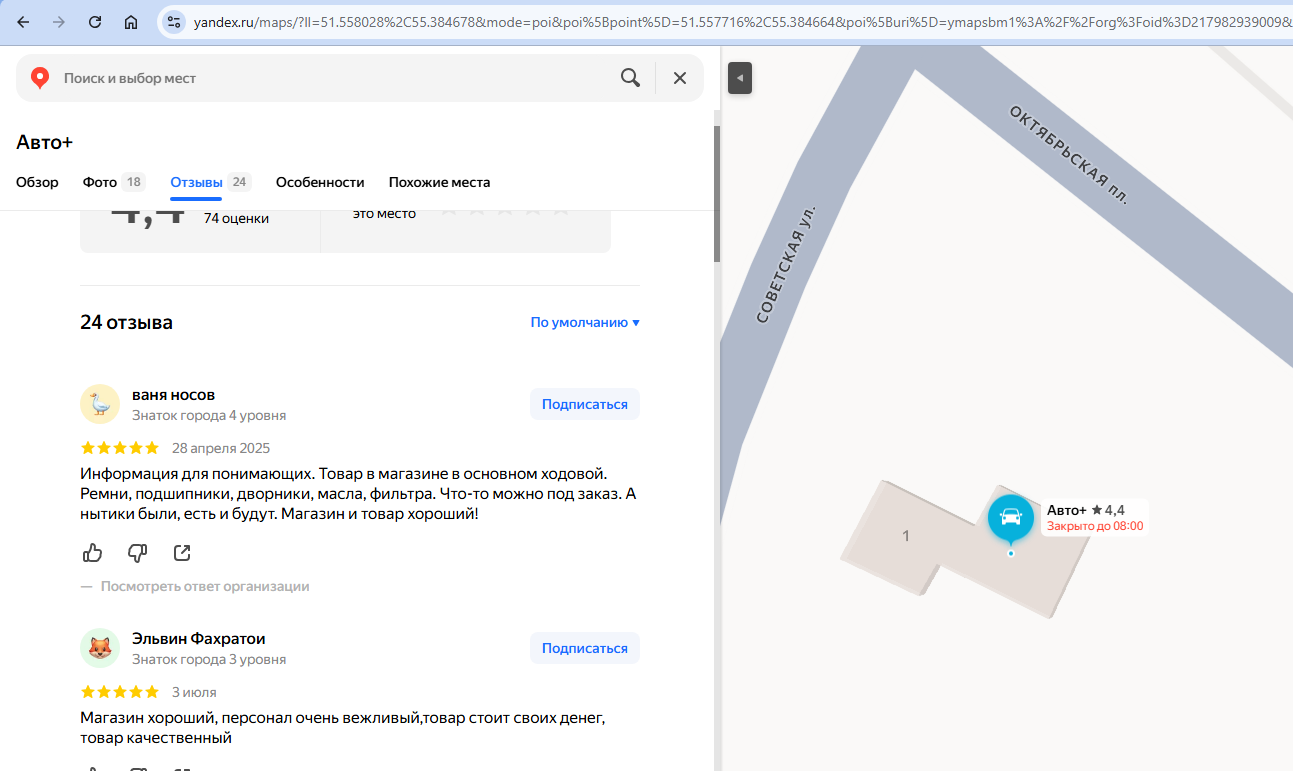Click review text starting Магазин хороший
The image size is (1293, 771).
[x=343, y=728]
